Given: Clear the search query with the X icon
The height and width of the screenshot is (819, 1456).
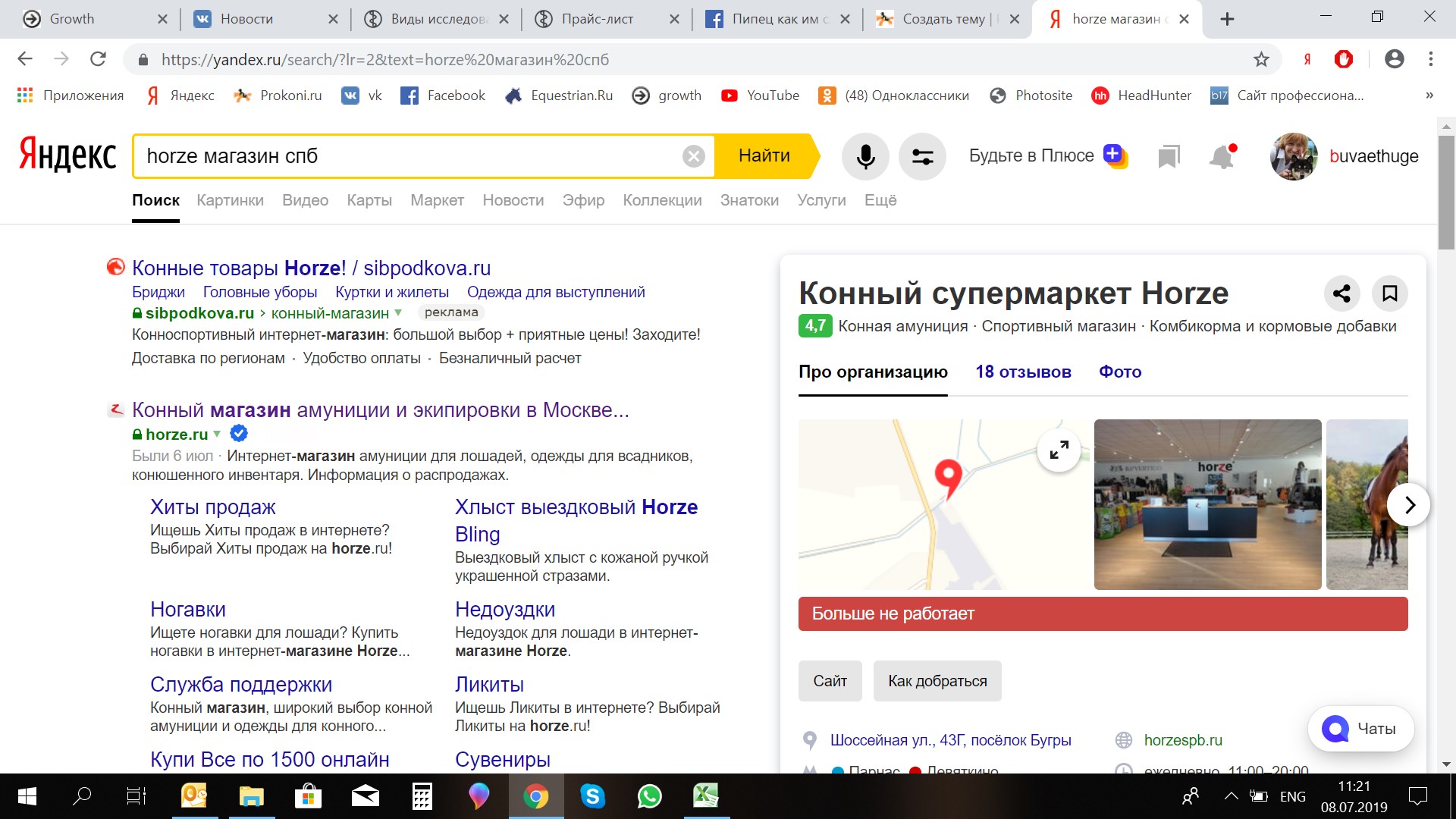Looking at the screenshot, I should coord(693,156).
